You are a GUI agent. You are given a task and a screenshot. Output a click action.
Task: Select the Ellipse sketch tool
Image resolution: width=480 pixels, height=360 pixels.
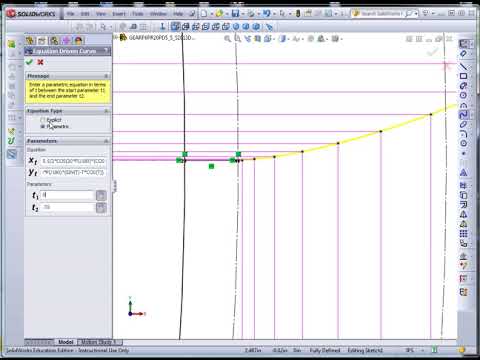(463, 124)
